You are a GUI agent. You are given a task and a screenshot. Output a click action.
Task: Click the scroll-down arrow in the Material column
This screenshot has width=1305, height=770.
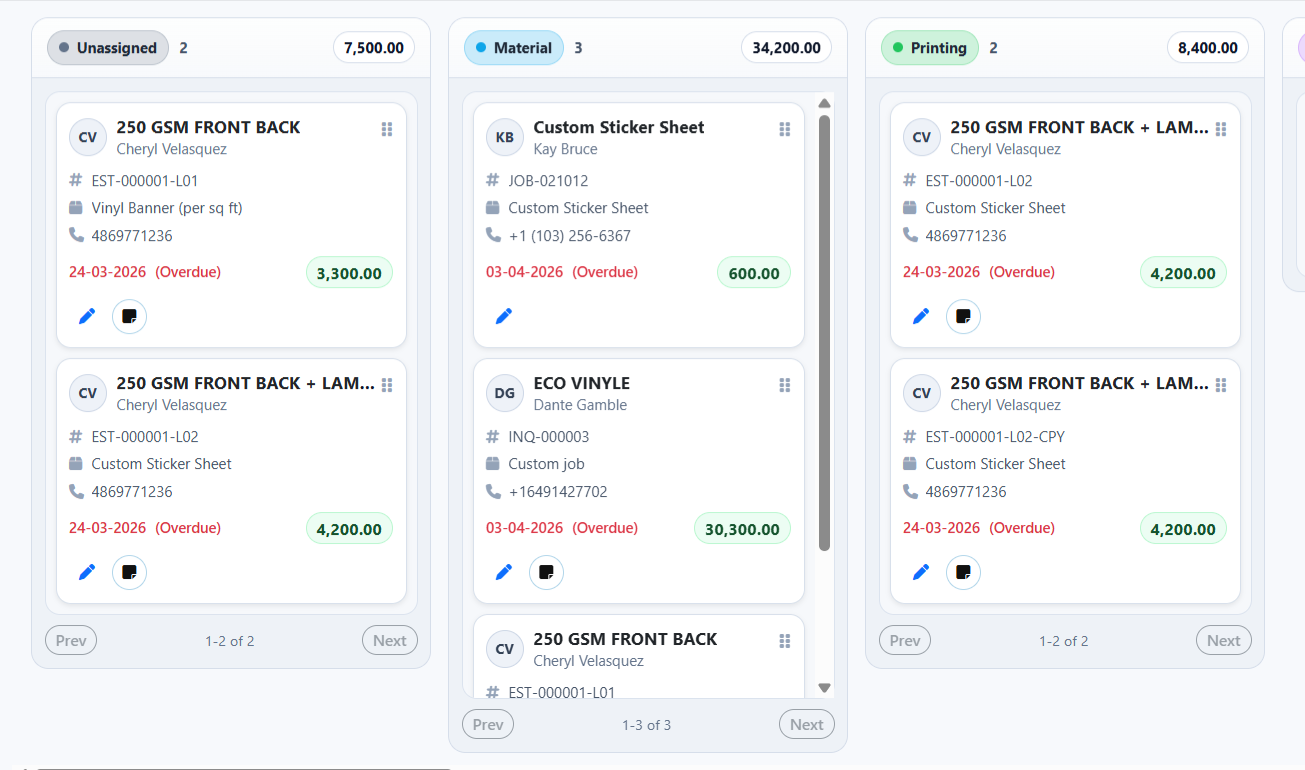pyautogui.click(x=825, y=688)
